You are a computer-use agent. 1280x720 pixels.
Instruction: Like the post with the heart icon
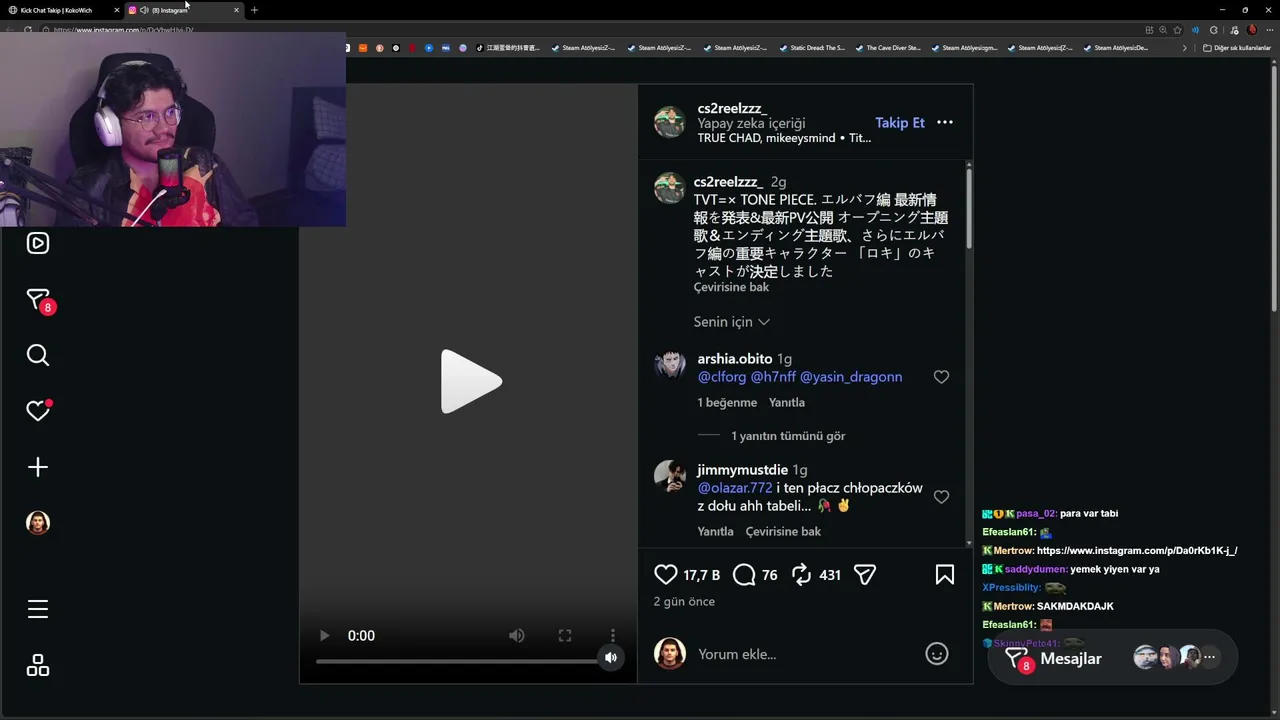point(666,574)
